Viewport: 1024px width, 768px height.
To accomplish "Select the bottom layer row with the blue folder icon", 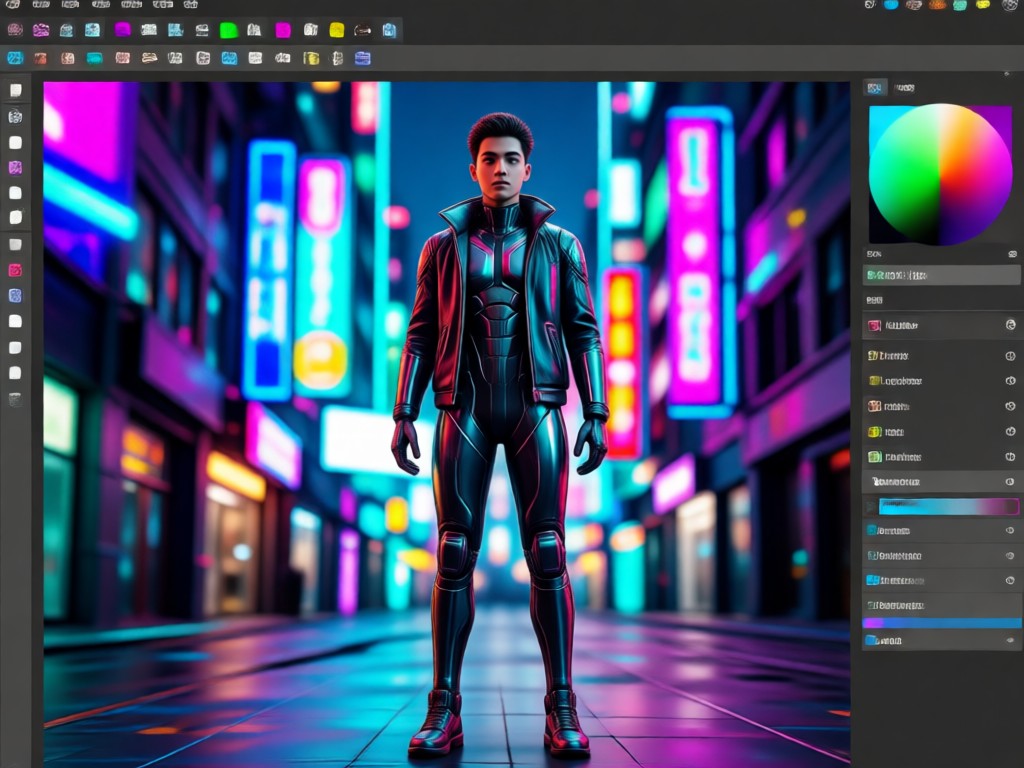I will pyautogui.click(x=941, y=641).
